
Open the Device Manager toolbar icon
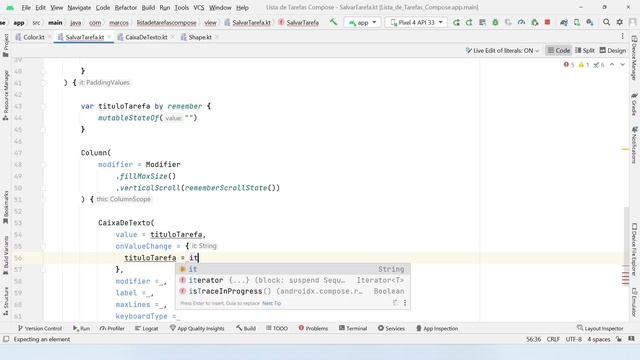pyautogui.click(x=577, y=22)
